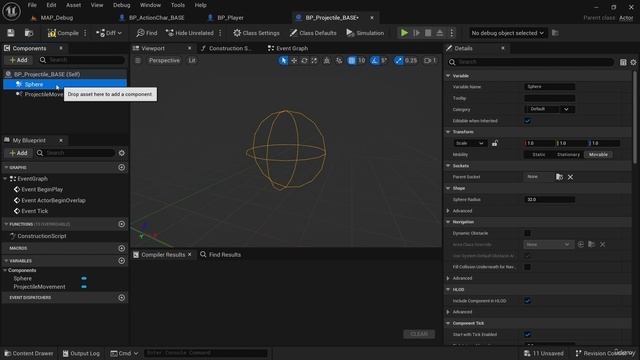Add a new function in My Blueprint

[122, 224]
